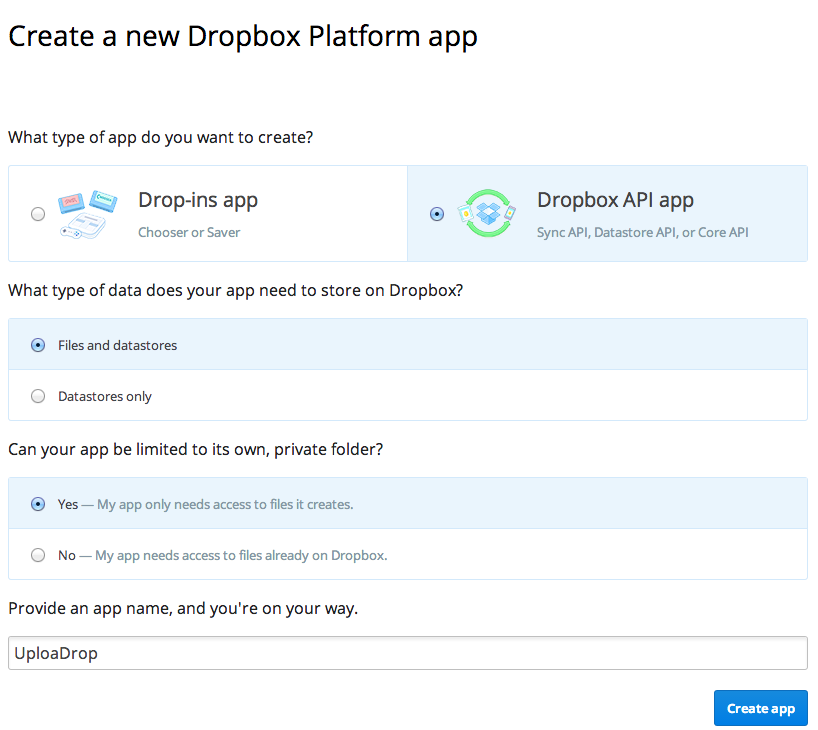Click the Dropbox API app sync icon
Screen dimensions: 818x730
tap(487, 213)
